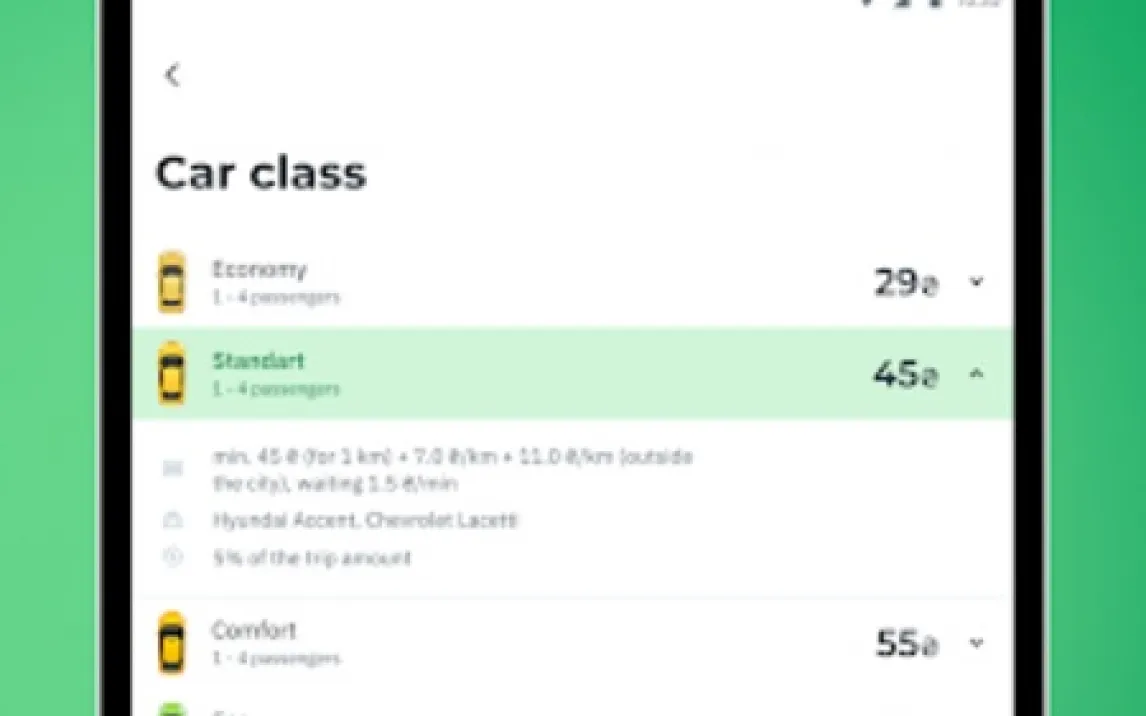Click the Hyundai Accent, Chevrolet Lacetti text
The image size is (1146, 716).
(365, 520)
